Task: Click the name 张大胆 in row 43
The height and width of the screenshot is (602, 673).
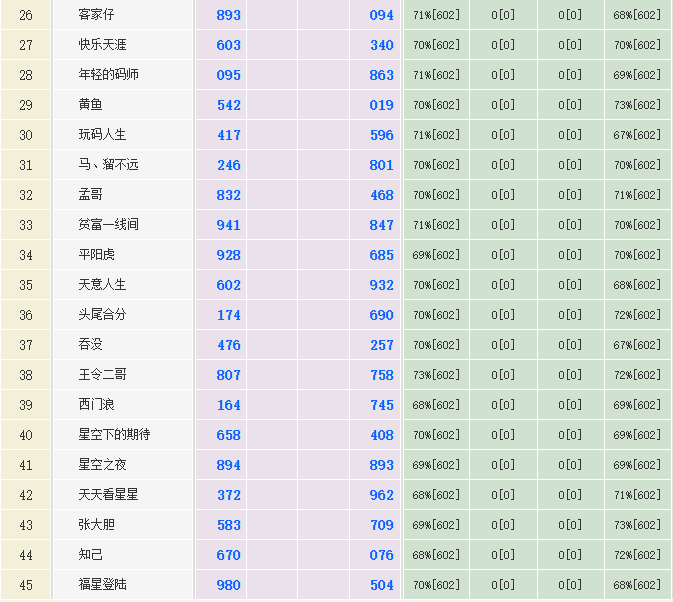Action: point(96,525)
